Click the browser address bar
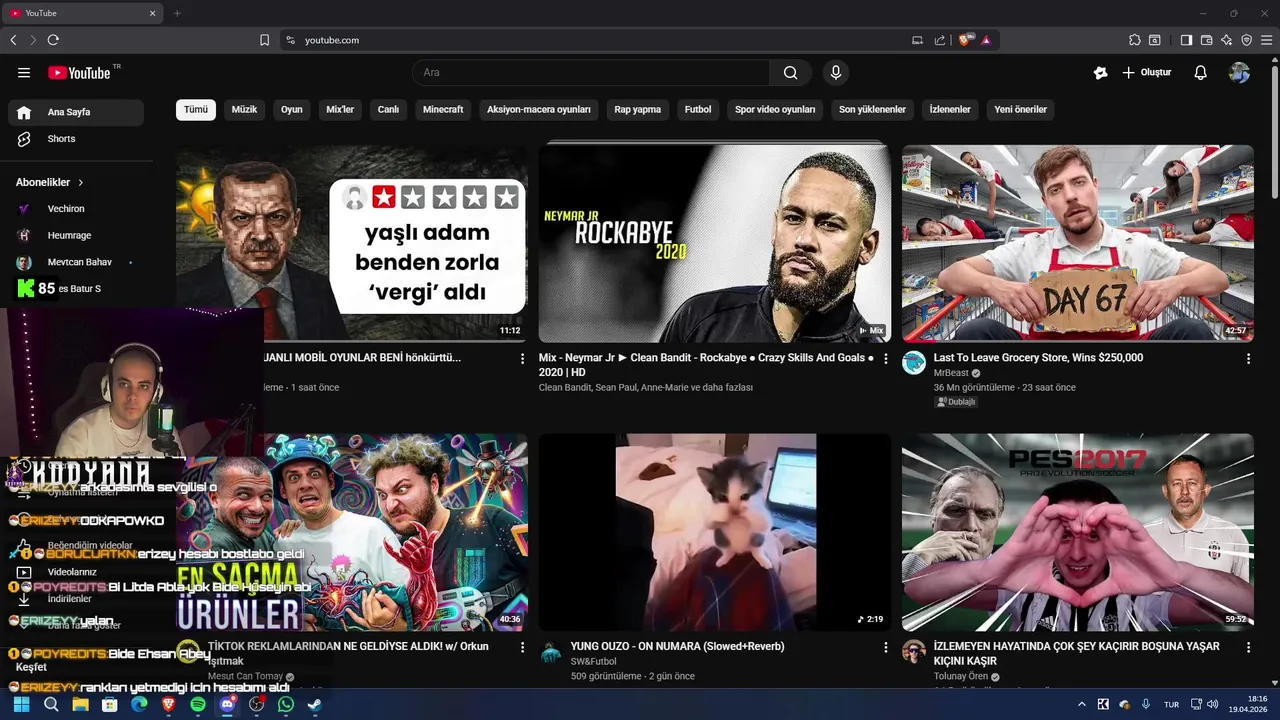Image resolution: width=1280 pixels, height=720 pixels. point(600,40)
